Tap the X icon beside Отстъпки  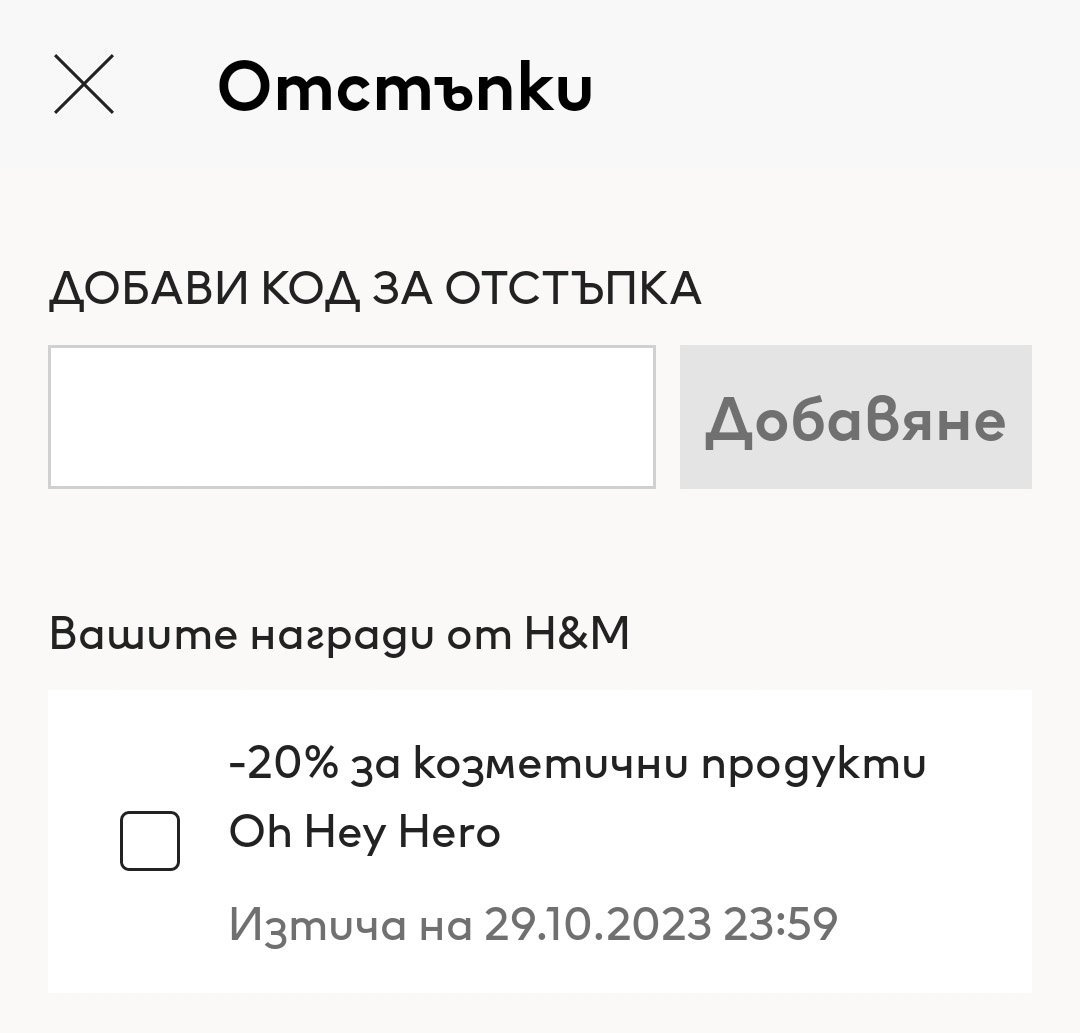(84, 84)
